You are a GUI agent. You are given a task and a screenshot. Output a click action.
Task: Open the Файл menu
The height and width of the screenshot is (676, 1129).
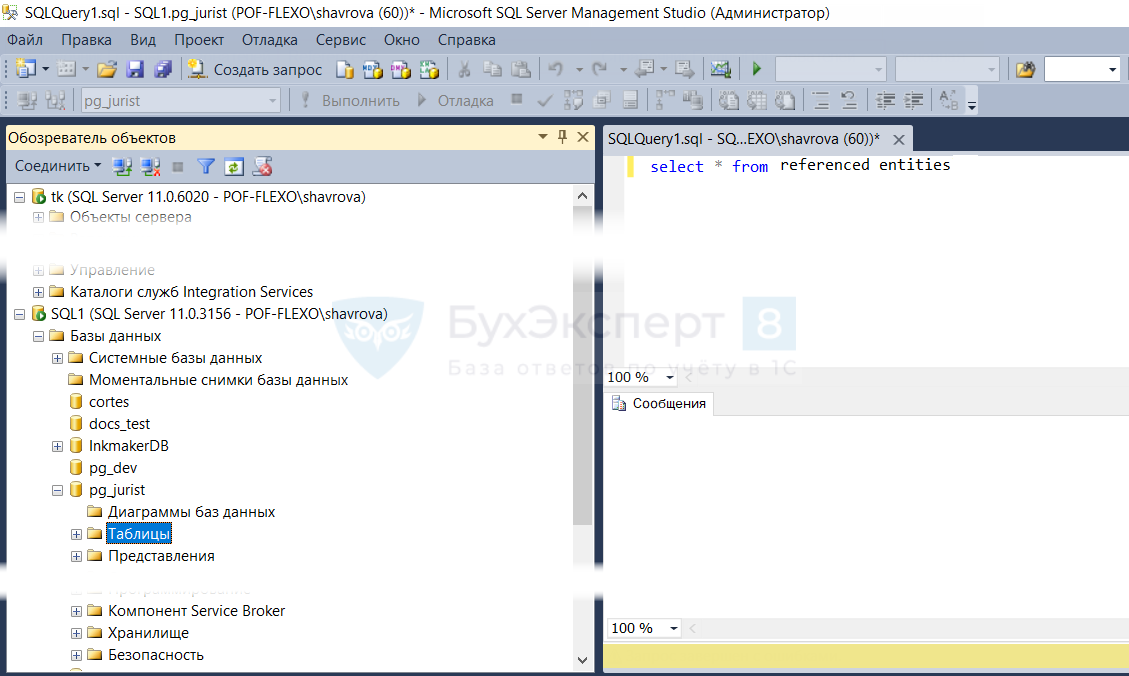pos(25,40)
